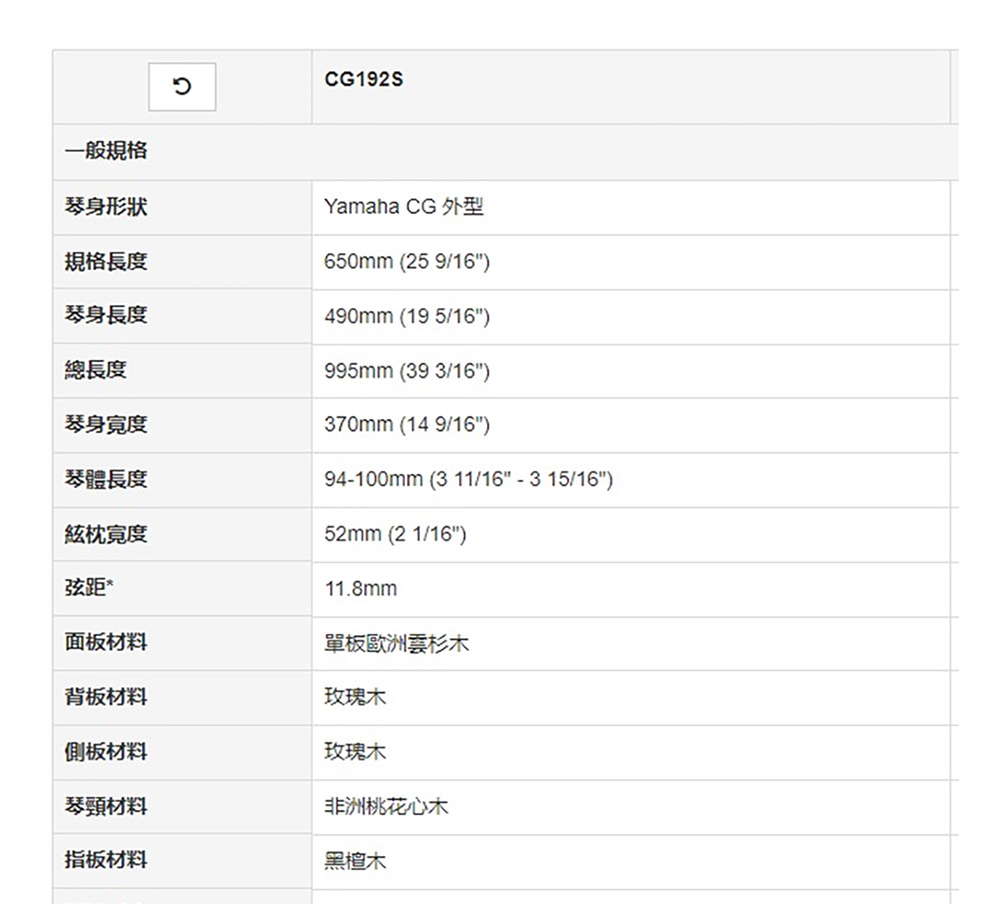Image resolution: width=1000 pixels, height=904 pixels.
Task: Select the 94-100mm body depth value
Action: pyautogui.click(x=468, y=480)
